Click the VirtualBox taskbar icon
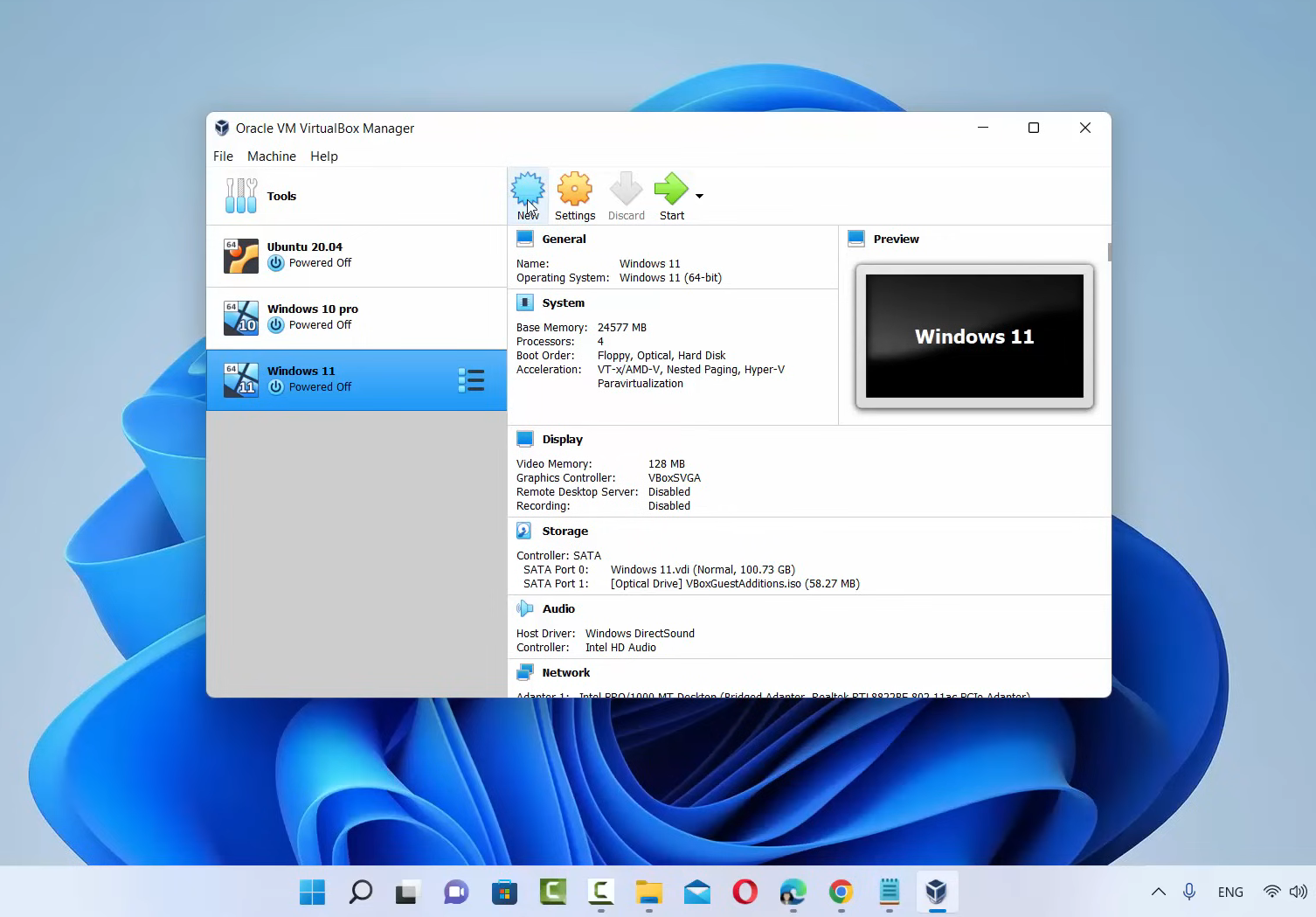 [x=937, y=892]
